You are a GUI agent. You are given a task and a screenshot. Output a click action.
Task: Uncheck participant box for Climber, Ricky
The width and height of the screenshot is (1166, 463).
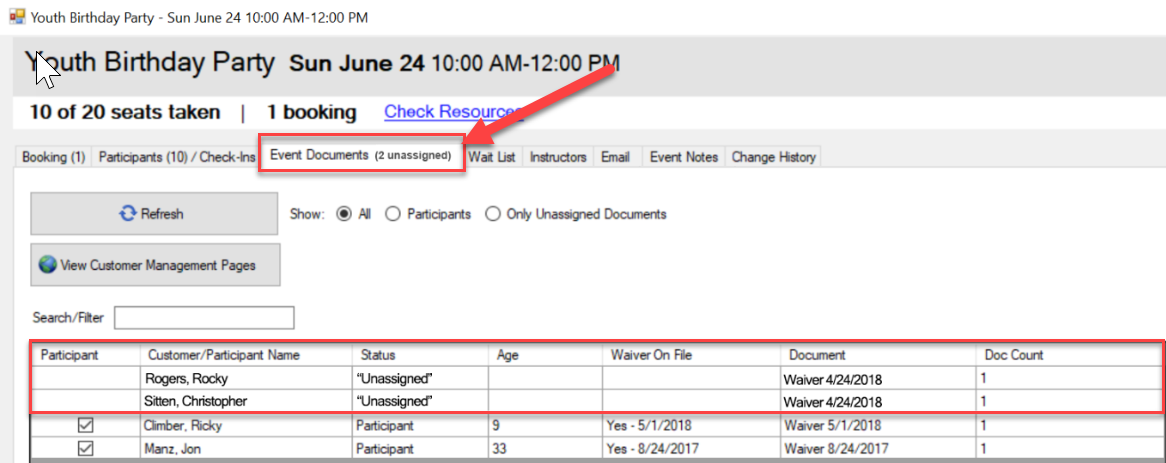pos(86,426)
